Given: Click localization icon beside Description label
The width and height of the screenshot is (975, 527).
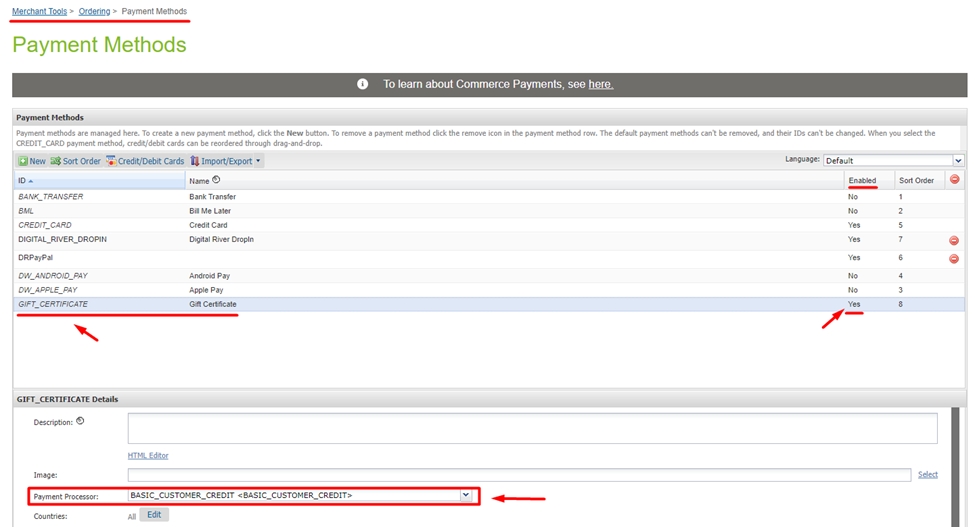Looking at the screenshot, I should (x=80, y=421).
